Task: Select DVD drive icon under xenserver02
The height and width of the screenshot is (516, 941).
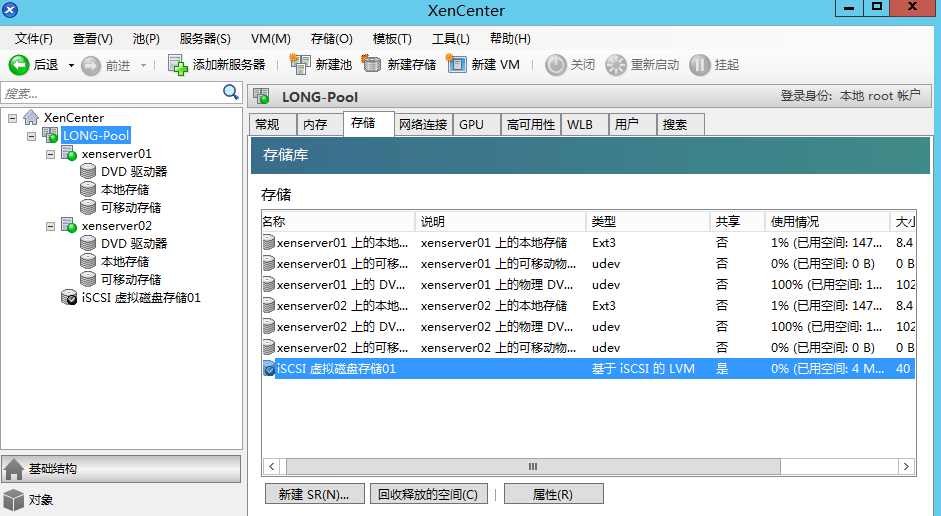Action: click(x=88, y=244)
